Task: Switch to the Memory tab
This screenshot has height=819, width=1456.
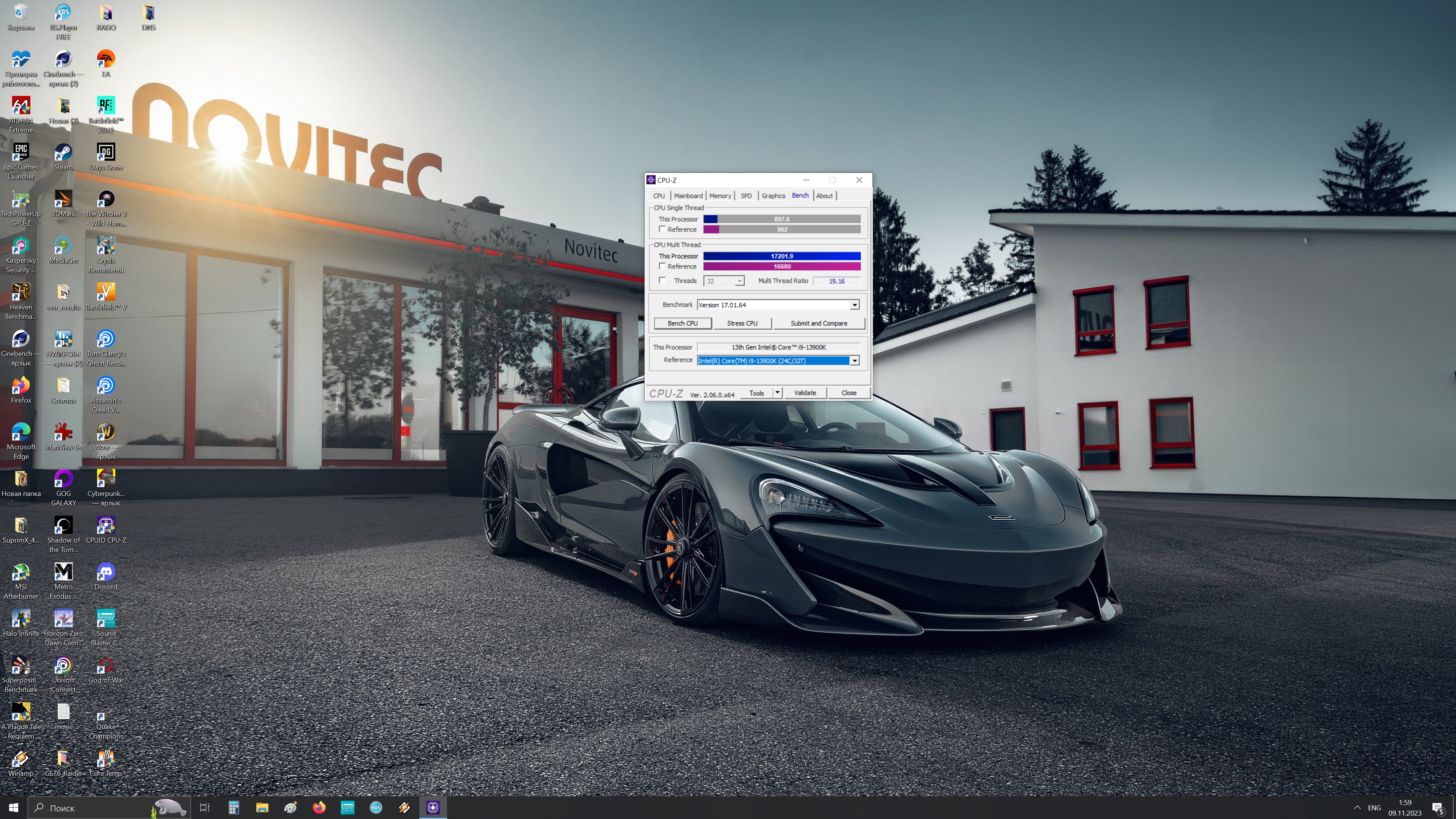Action: point(720,196)
